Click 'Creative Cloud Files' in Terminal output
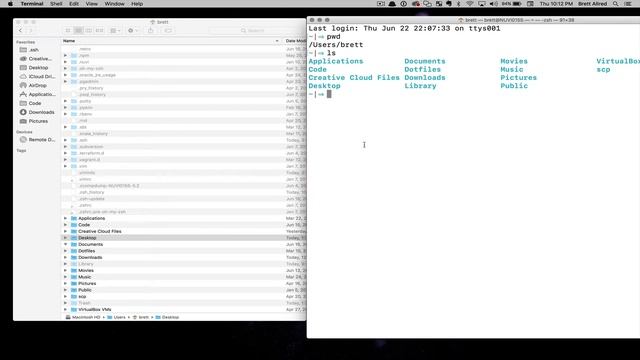Image resolution: width=640 pixels, height=360 pixels. tap(354, 78)
